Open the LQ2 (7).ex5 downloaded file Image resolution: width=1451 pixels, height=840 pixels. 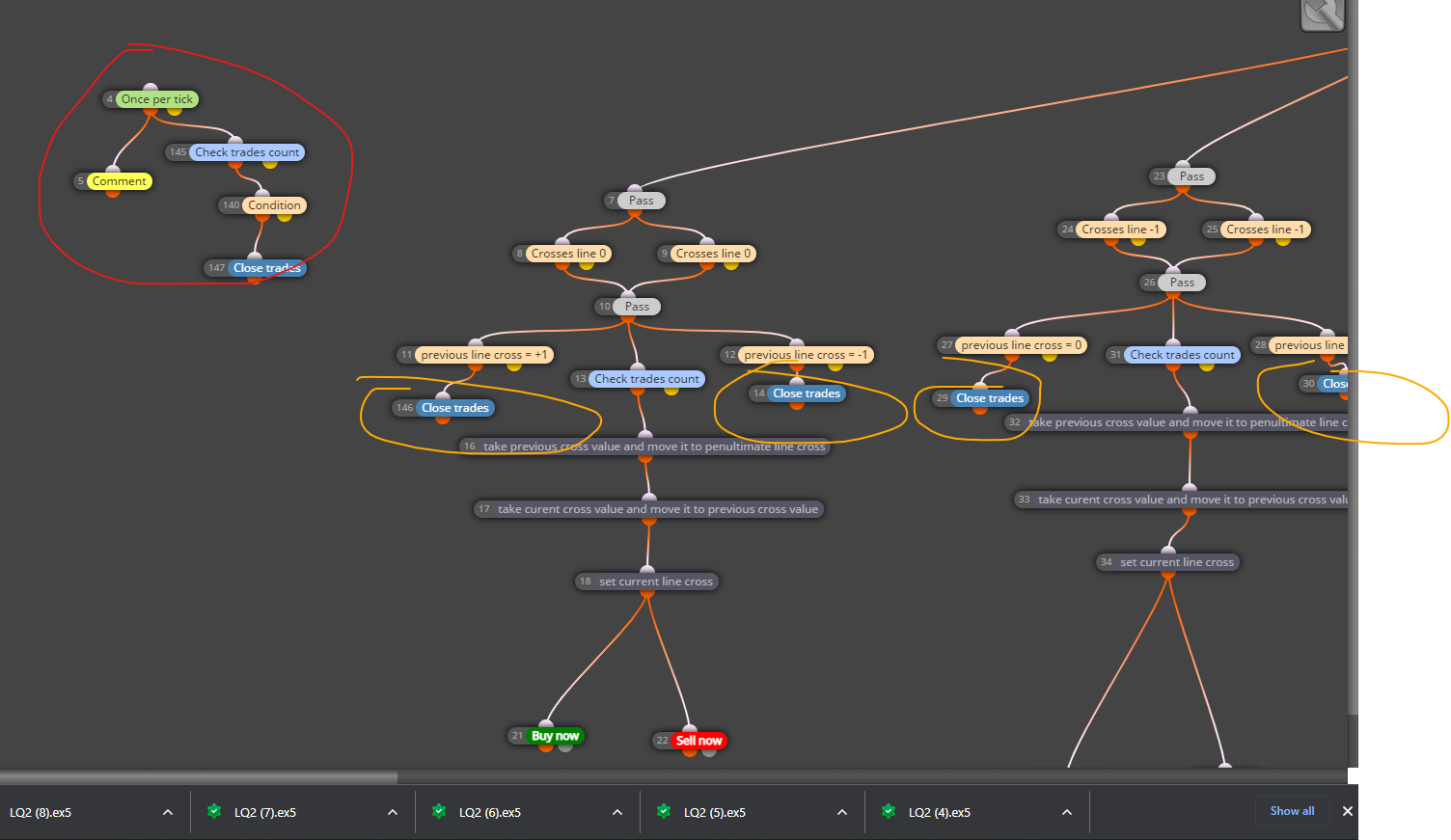[265, 813]
